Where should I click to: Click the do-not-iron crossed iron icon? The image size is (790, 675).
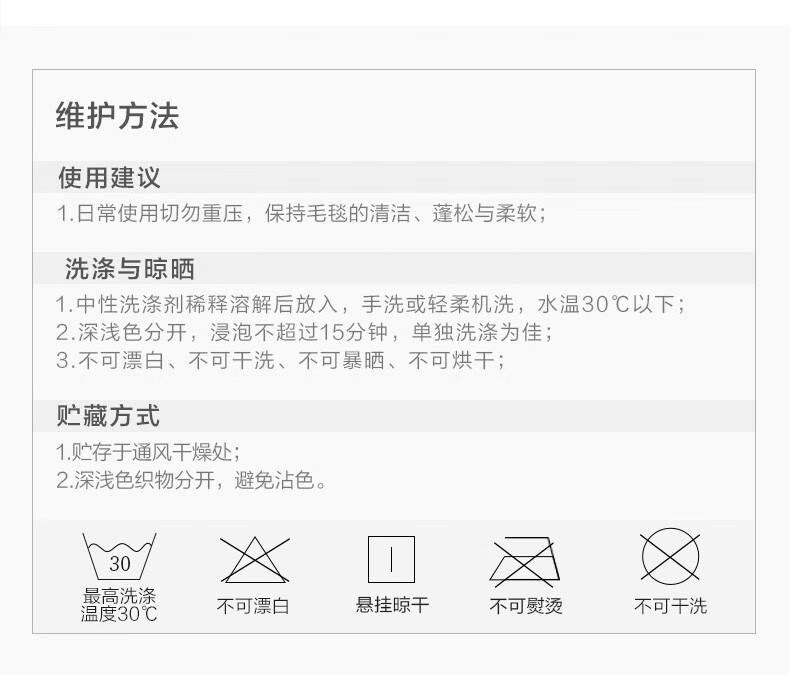coord(525,562)
